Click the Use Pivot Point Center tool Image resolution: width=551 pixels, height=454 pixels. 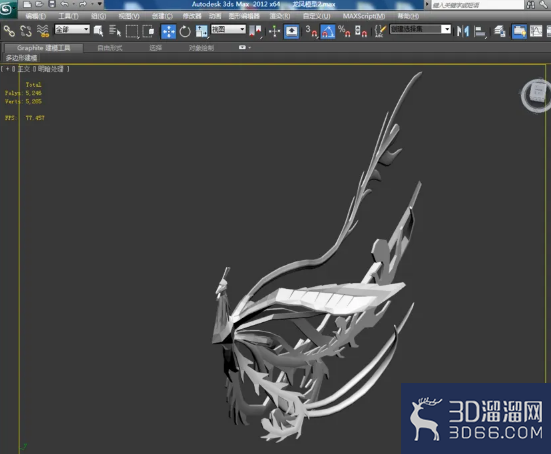click(x=255, y=31)
